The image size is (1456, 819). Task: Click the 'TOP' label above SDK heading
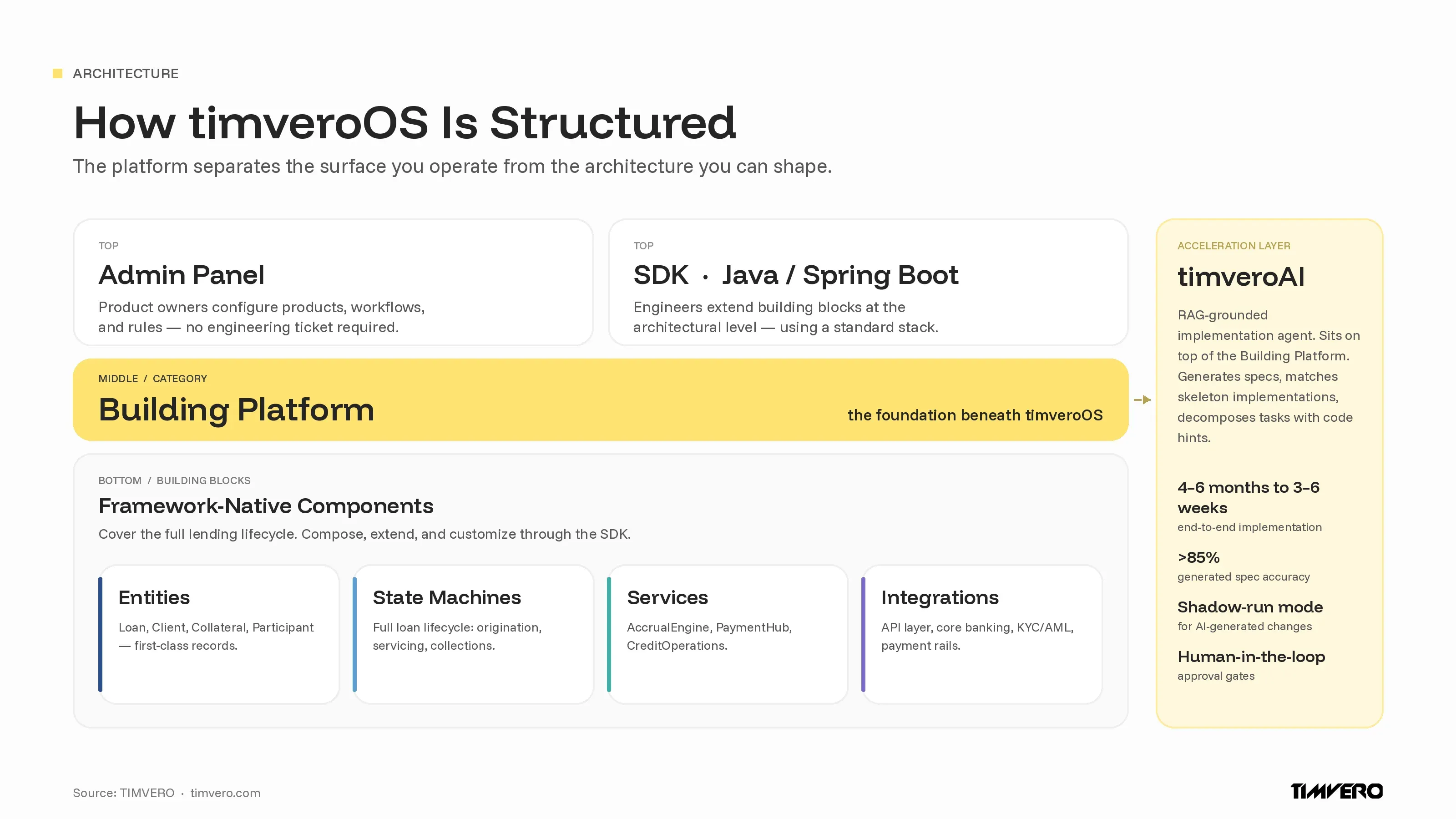click(643, 246)
